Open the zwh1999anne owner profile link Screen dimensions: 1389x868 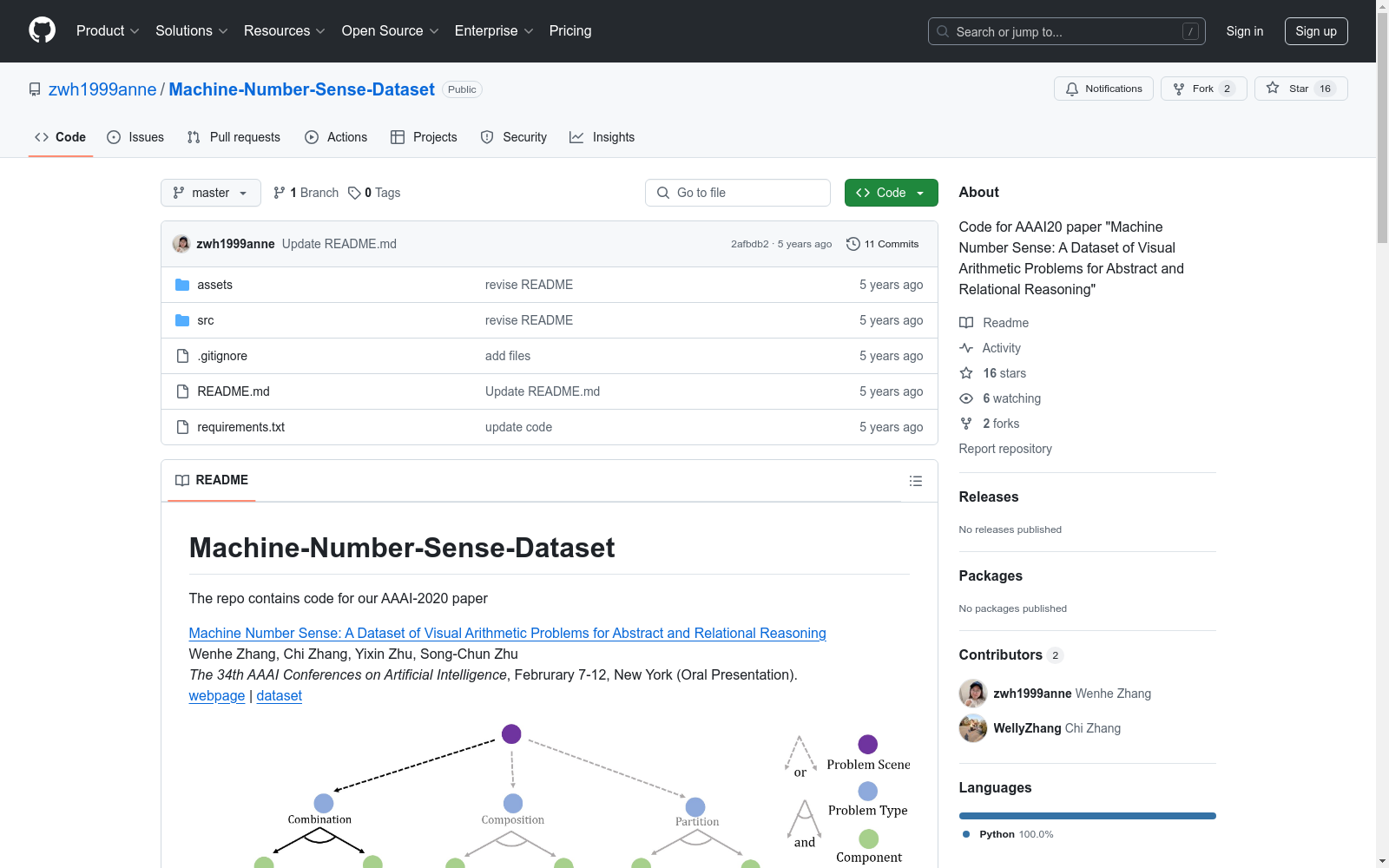[x=102, y=89]
